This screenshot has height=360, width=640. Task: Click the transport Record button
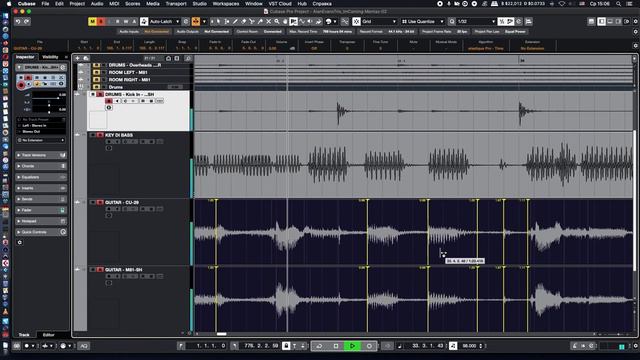click(369, 346)
